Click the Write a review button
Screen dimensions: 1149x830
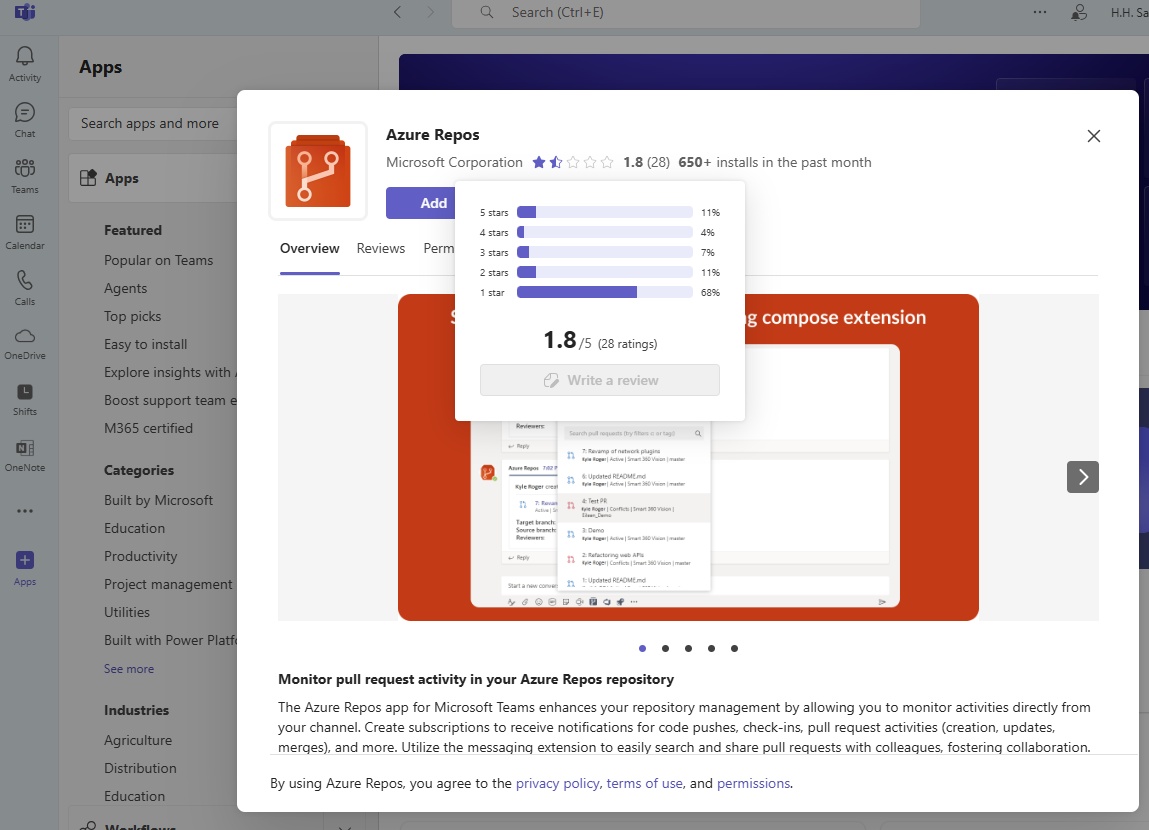(599, 380)
